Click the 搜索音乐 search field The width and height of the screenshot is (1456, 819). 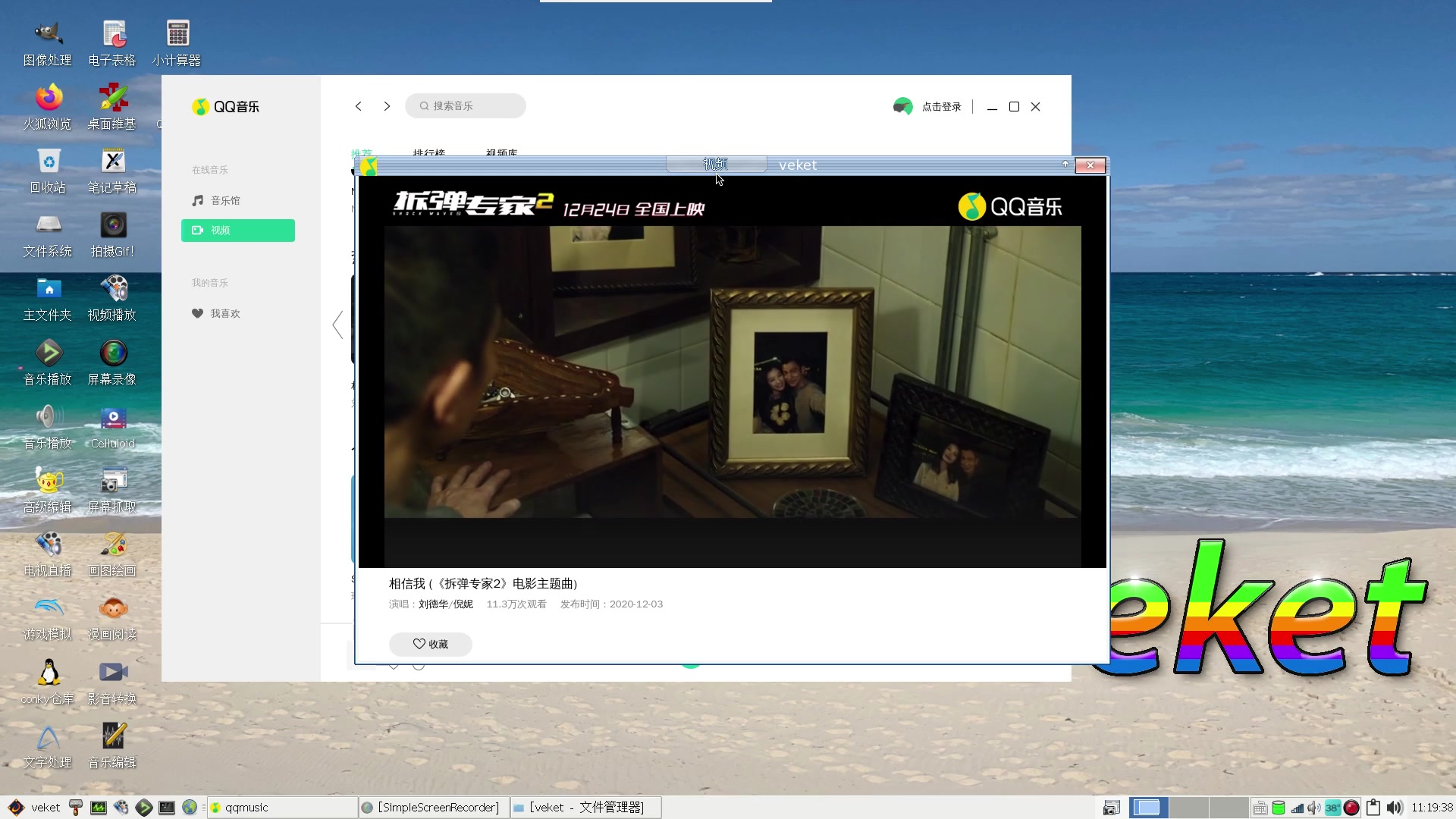[465, 105]
